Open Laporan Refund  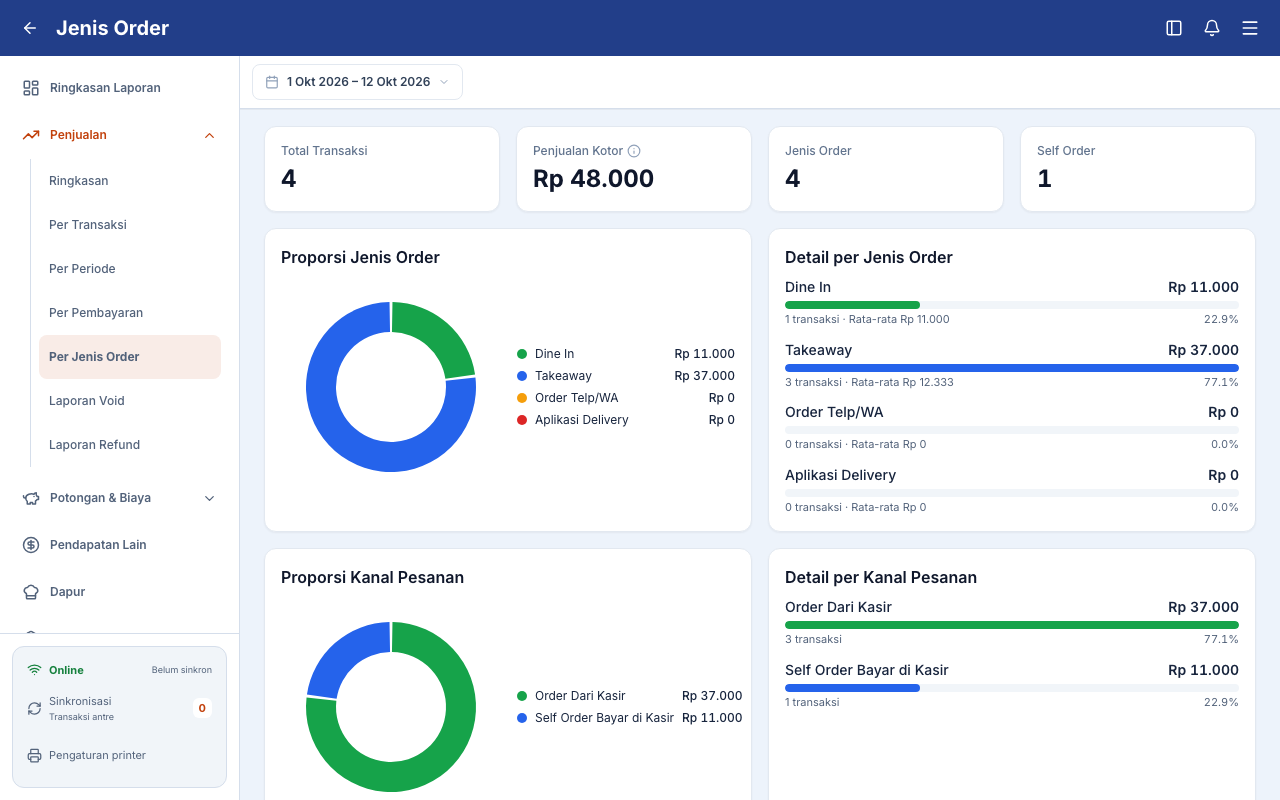click(x=130, y=445)
